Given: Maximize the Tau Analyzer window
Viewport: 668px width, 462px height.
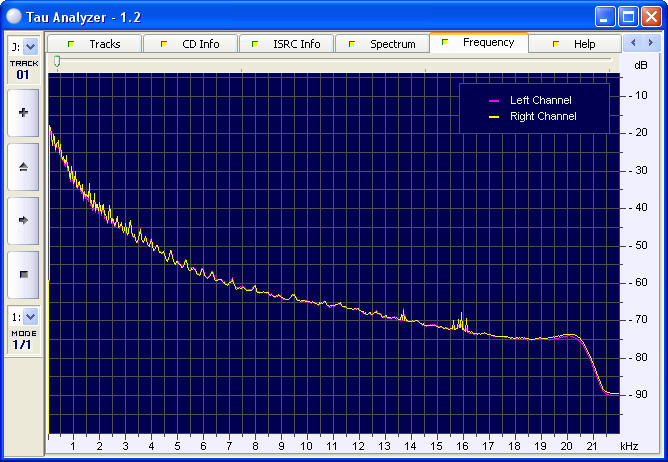Looking at the screenshot, I should (x=627, y=16).
